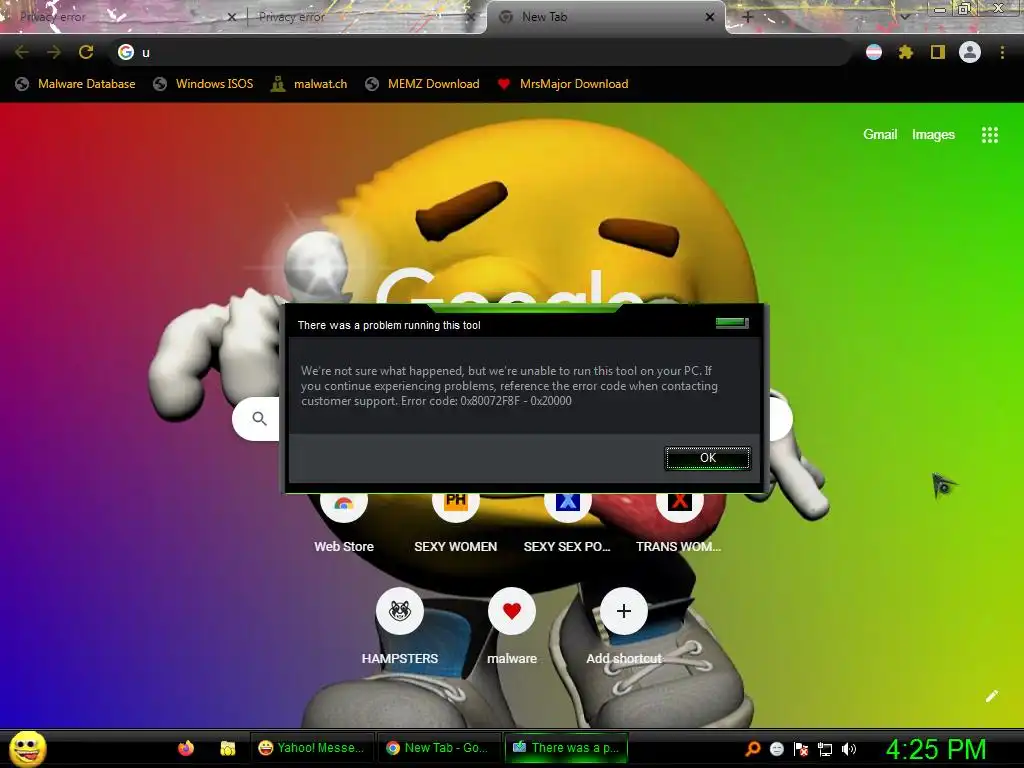Close the New Tab tab
This screenshot has height=768, width=1024.
click(710, 17)
